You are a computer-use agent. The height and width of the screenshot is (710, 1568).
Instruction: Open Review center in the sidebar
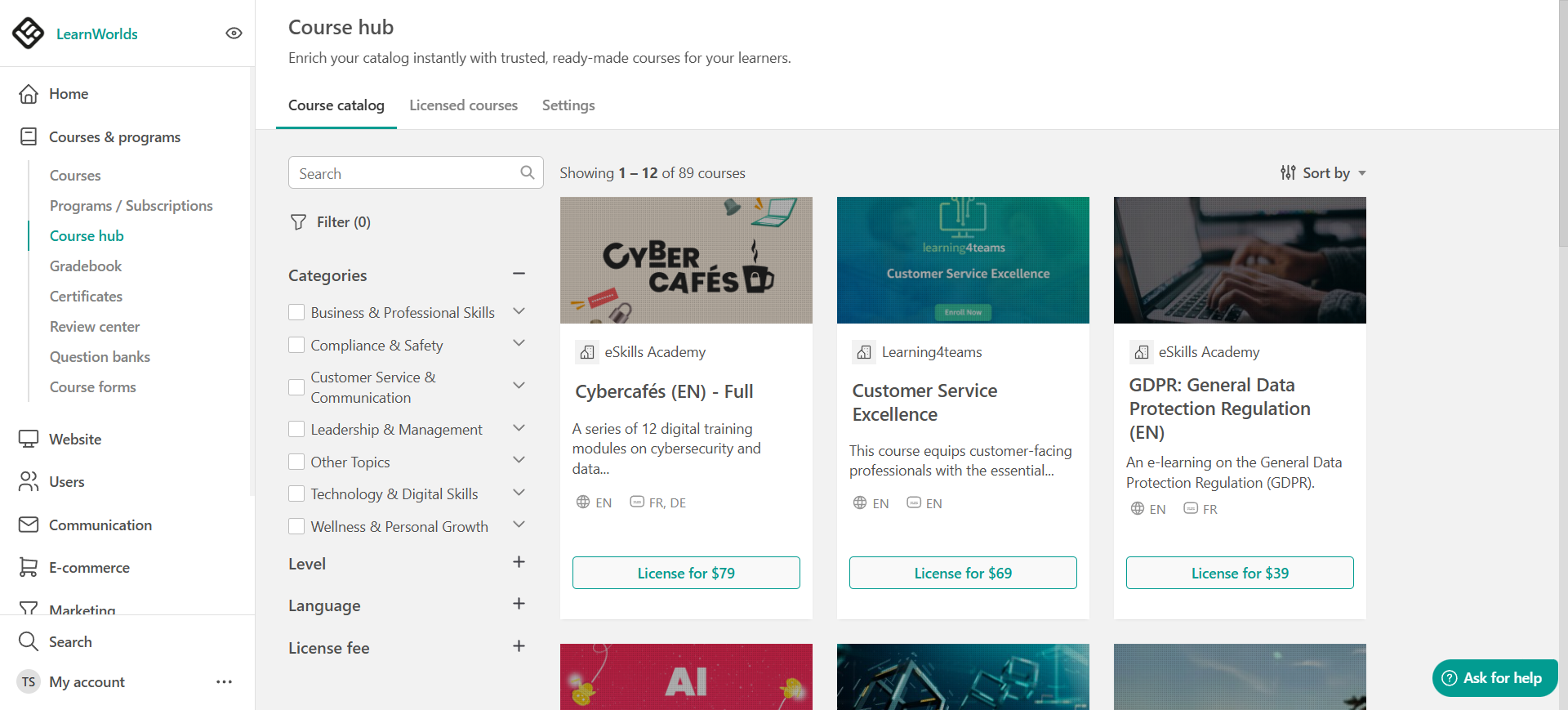tap(95, 327)
